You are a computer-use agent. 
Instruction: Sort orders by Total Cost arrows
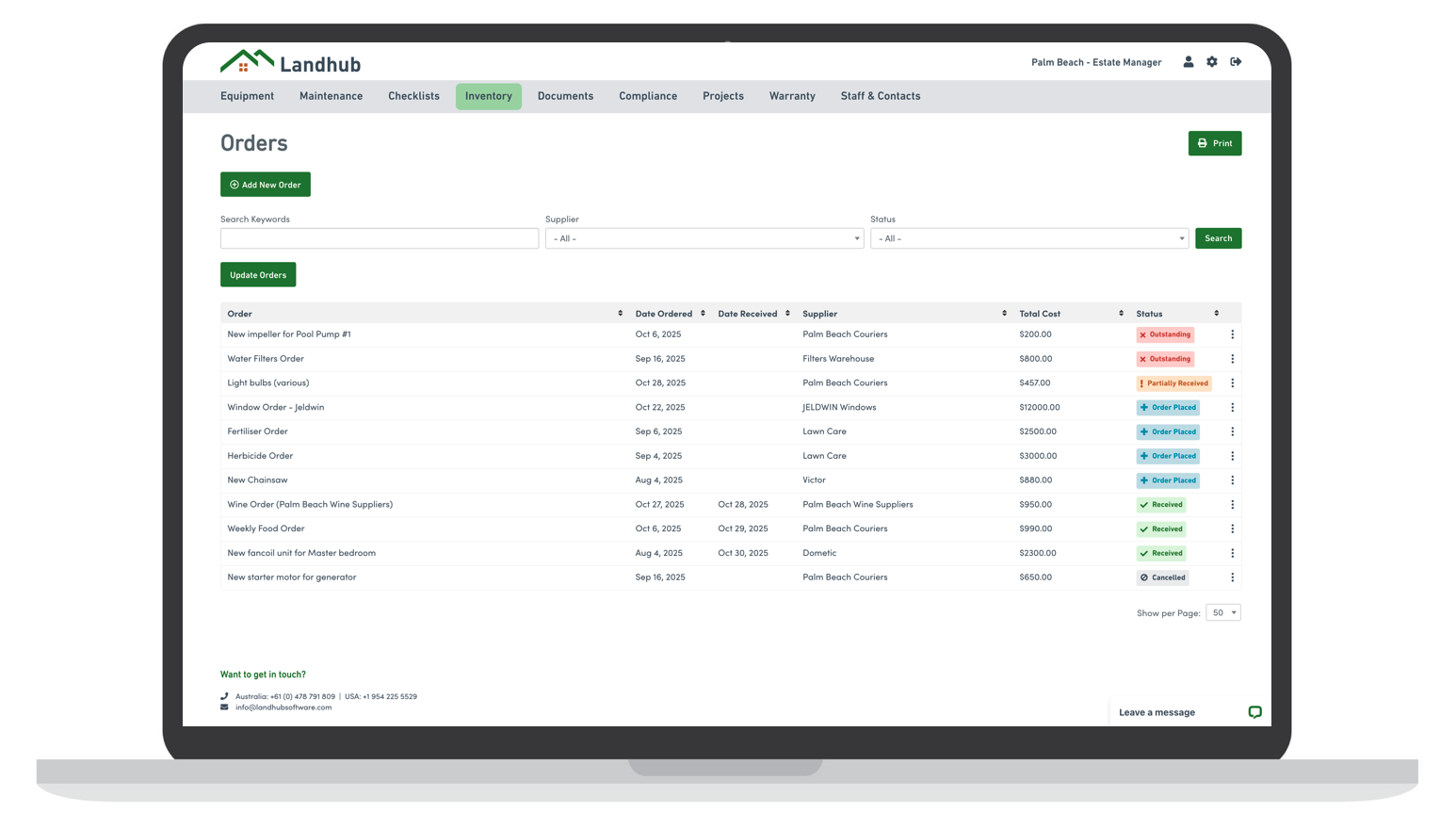[1121, 314]
